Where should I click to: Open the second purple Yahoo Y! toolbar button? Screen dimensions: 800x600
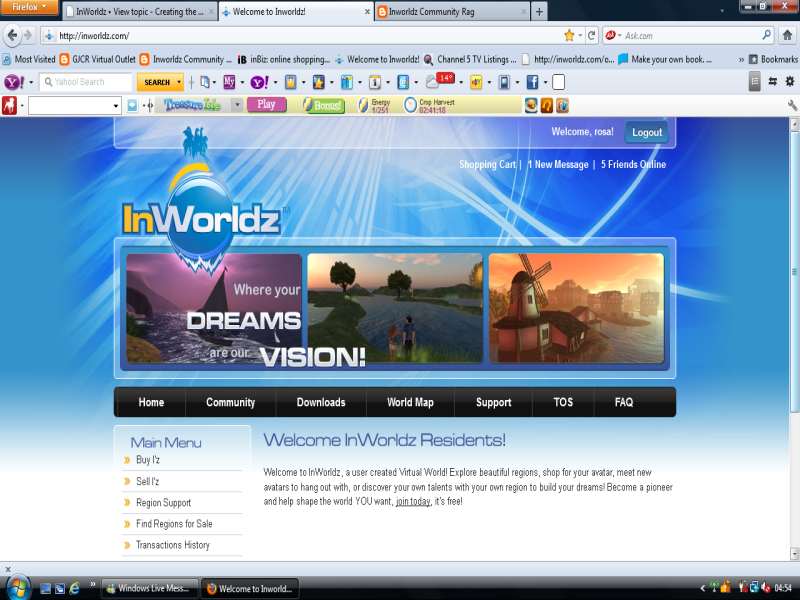(259, 82)
